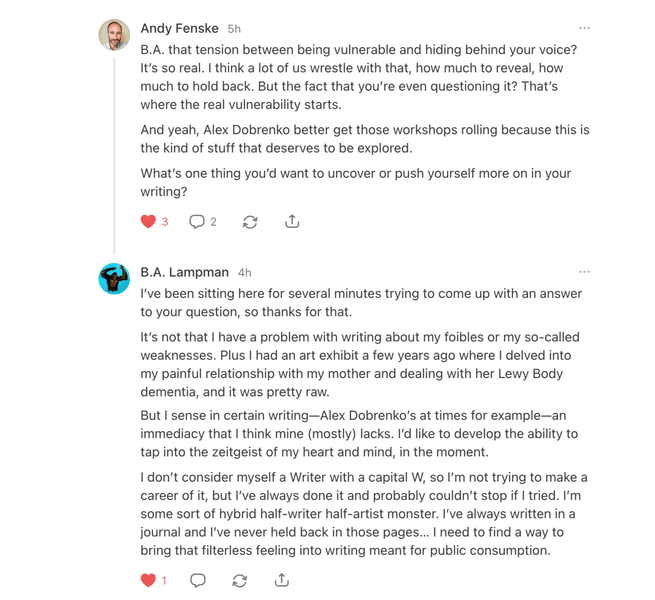
Task: Visit Andy Fenske's profile via name
Action: pyautogui.click(x=180, y=28)
